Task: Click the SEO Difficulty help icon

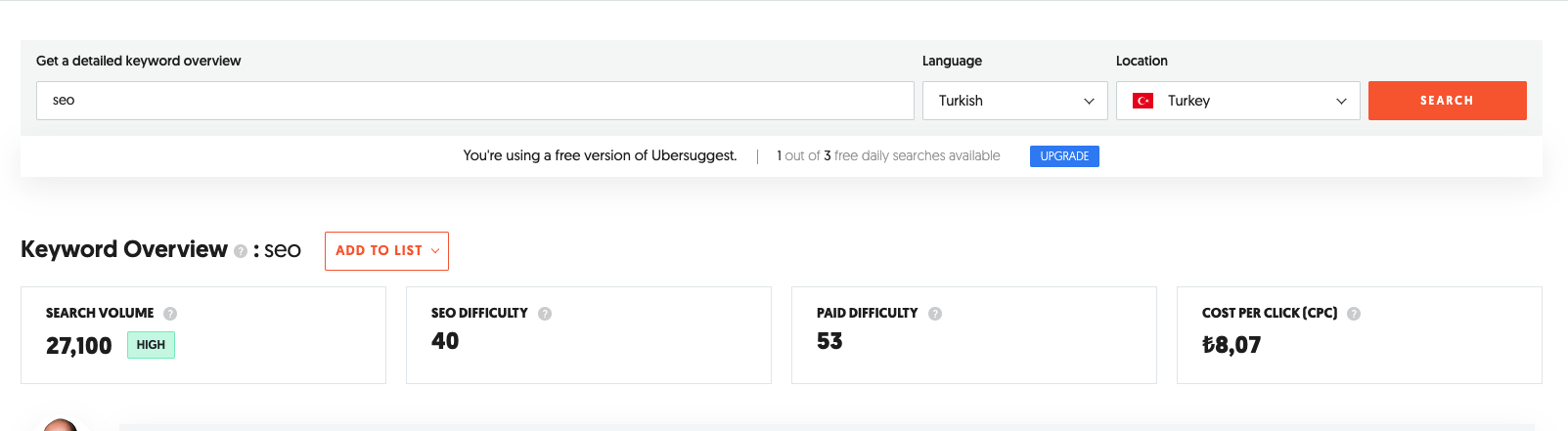Action: [545, 314]
